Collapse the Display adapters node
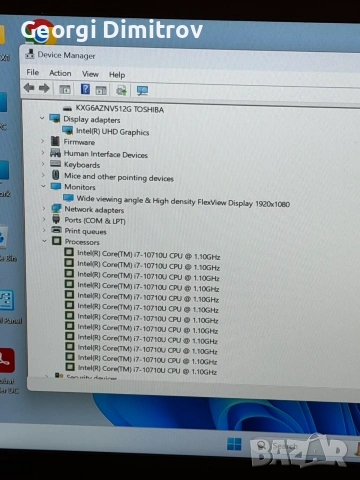The height and width of the screenshot is (480, 360). [42, 118]
